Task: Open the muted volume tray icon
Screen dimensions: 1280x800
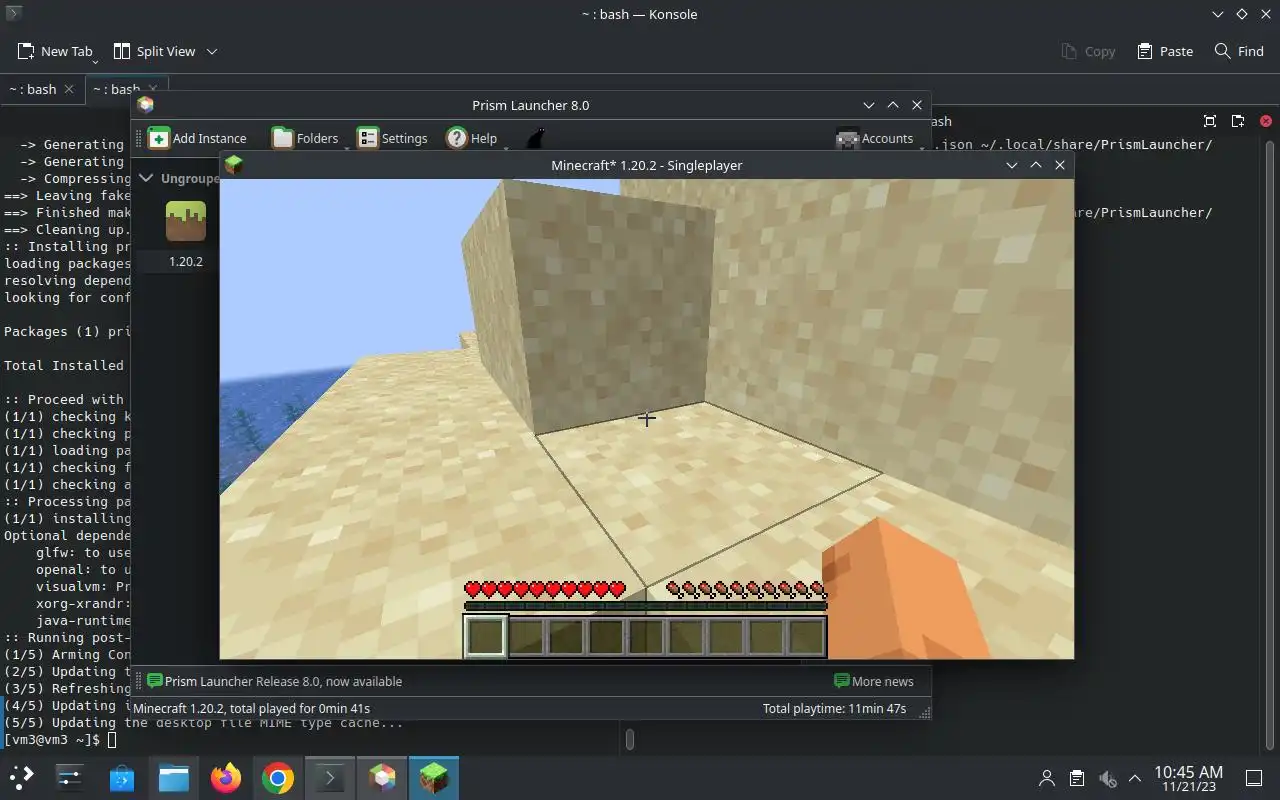Action: coord(1106,778)
